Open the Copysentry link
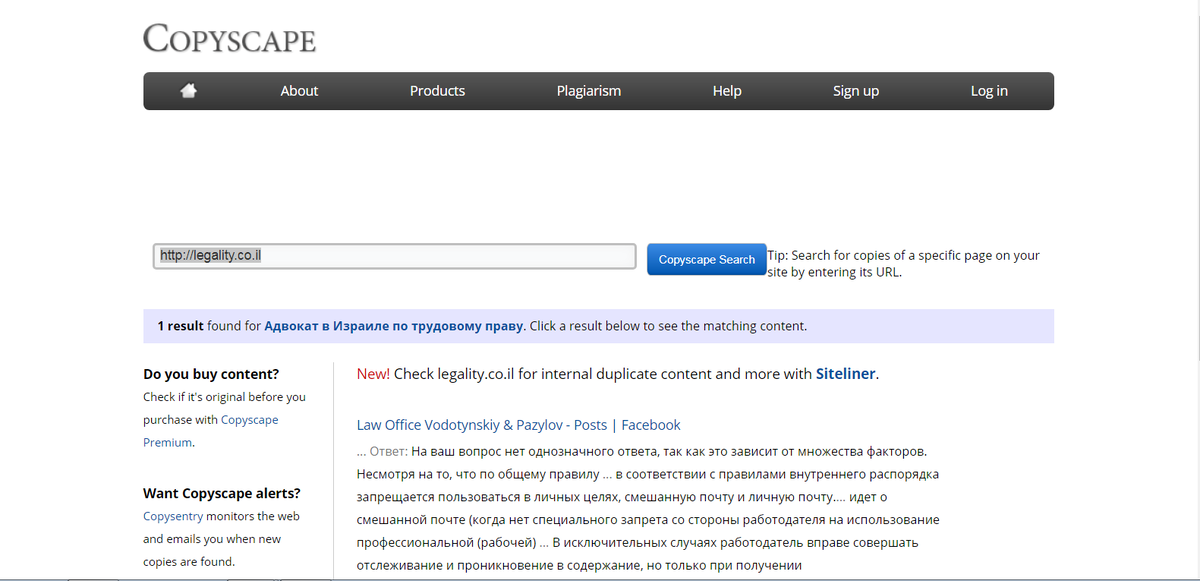Viewport: 1200px width, 581px height. (173, 517)
